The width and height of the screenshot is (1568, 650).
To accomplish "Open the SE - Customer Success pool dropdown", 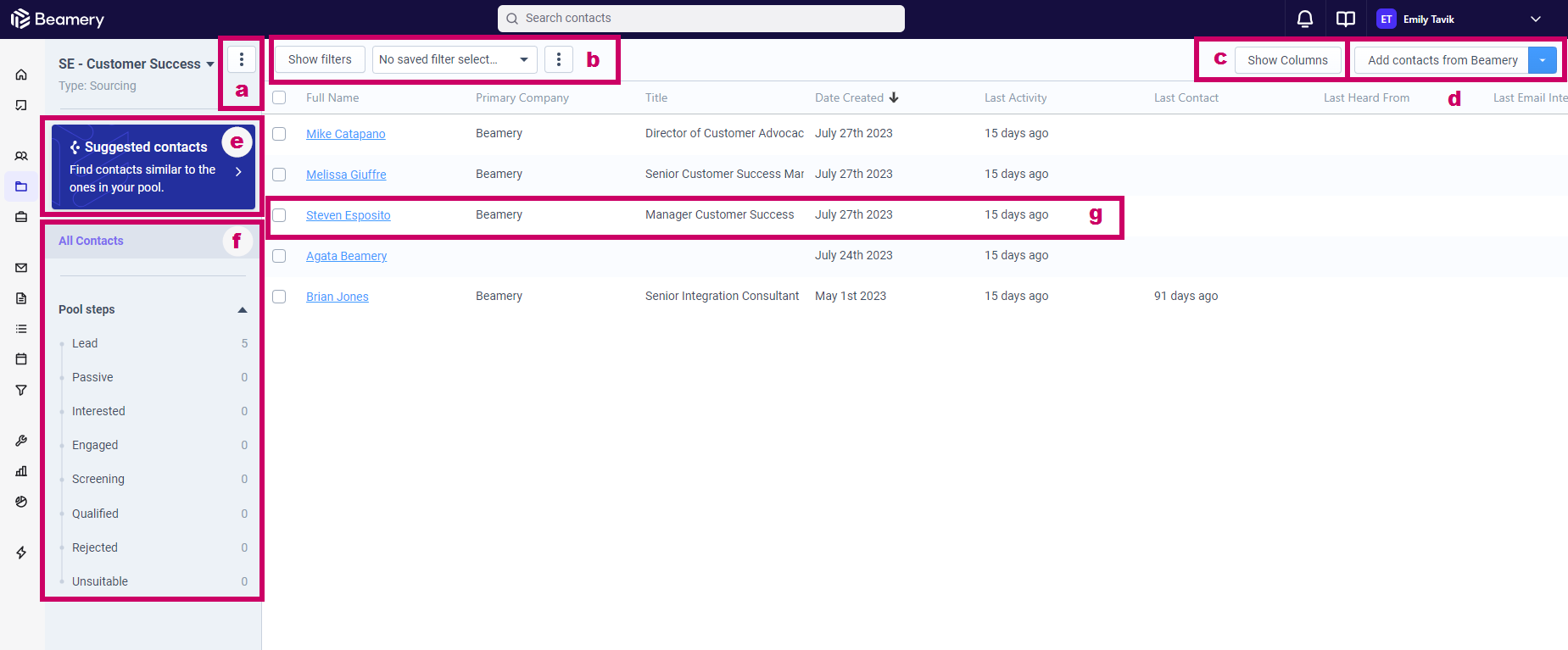I will [x=137, y=64].
